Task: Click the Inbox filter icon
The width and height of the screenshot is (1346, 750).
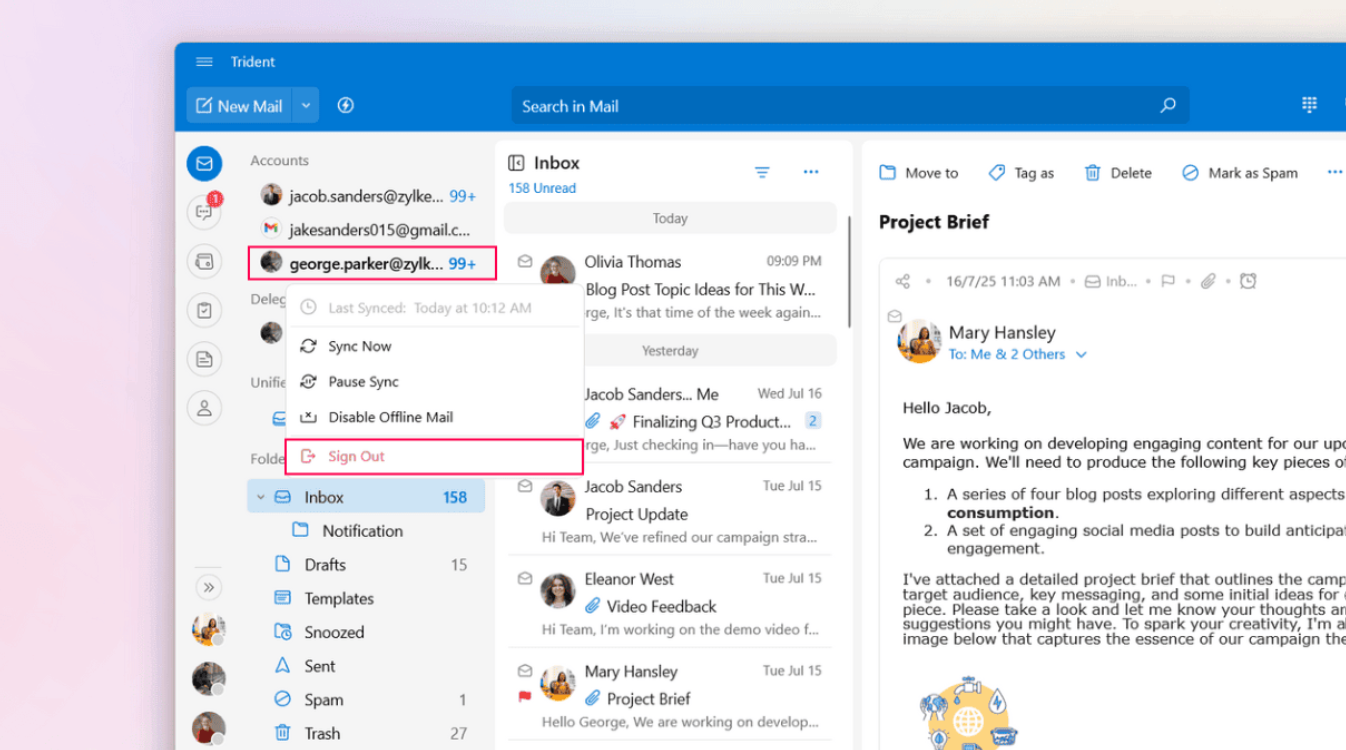Action: tap(762, 173)
